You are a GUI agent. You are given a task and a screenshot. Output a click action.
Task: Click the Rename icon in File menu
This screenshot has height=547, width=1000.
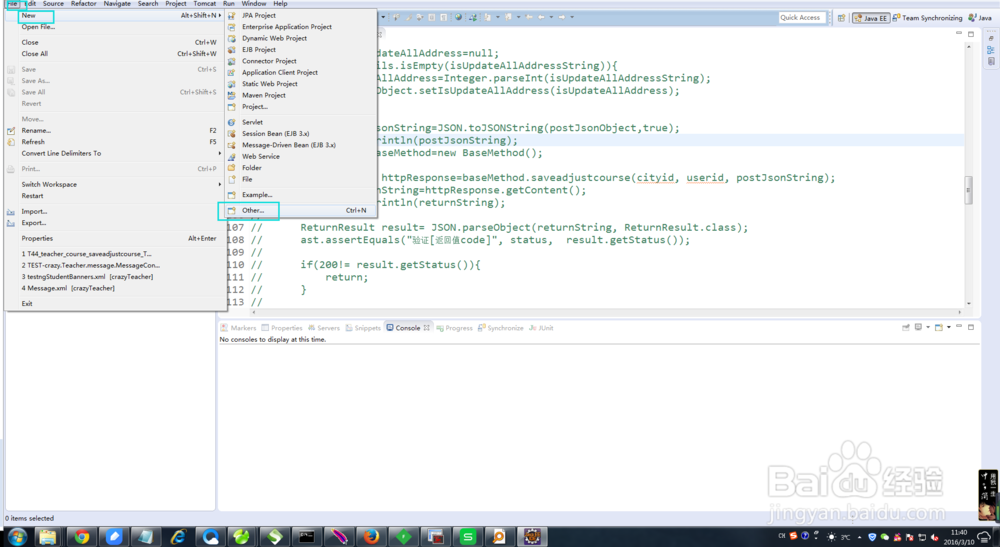(x=11, y=131)
